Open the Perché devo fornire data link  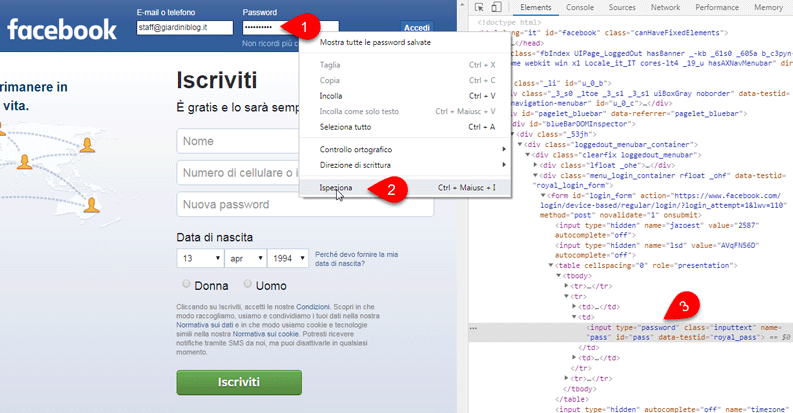357,259
